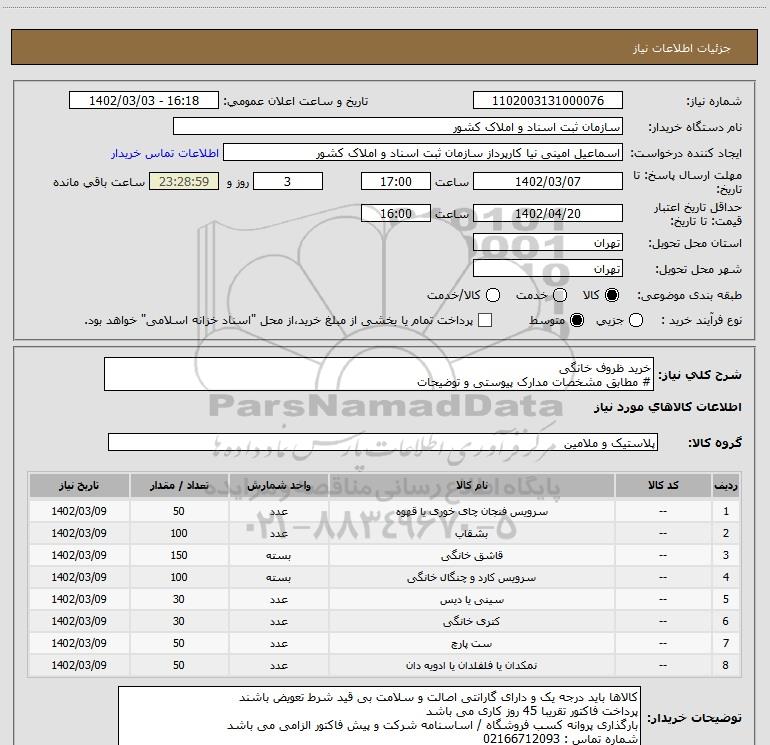Select the ست پارچ item name
This screenshot has height=745, width=770.
[471, 643]
